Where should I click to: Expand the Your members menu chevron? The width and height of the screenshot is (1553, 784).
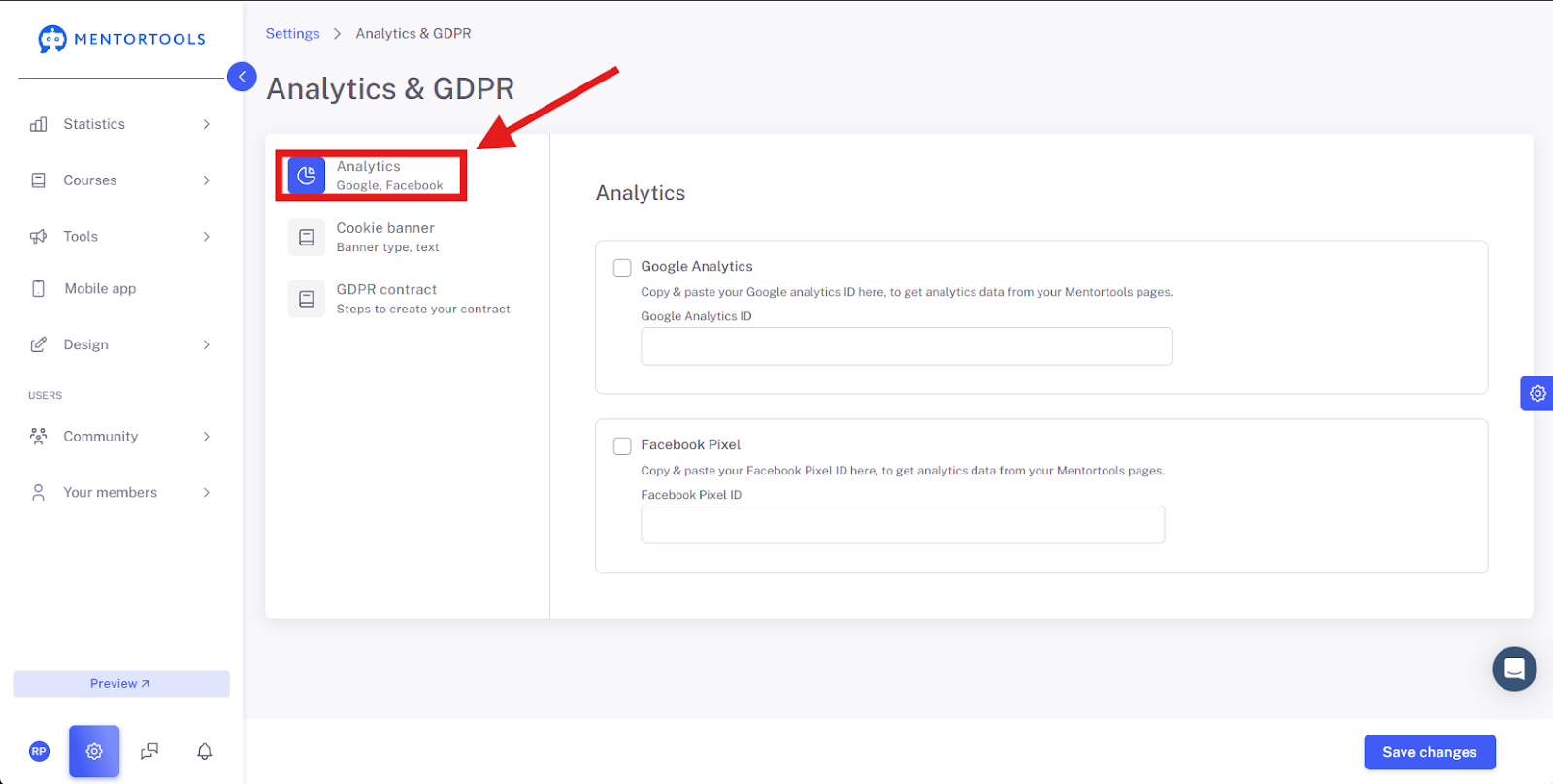tap(207, 493)
